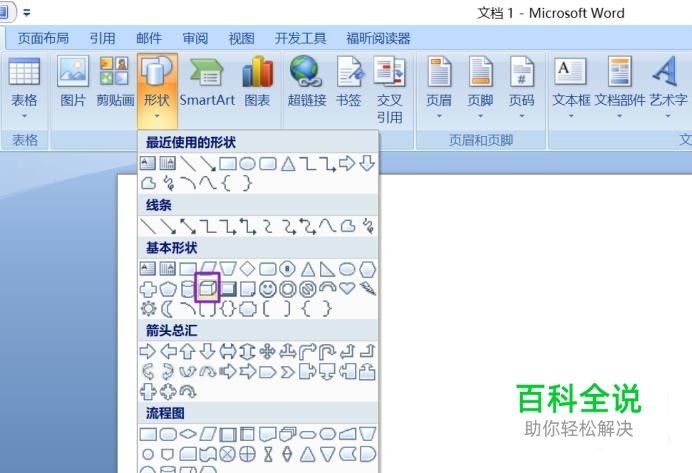Expand the 页码 page number dropdown

coord(522,116)
